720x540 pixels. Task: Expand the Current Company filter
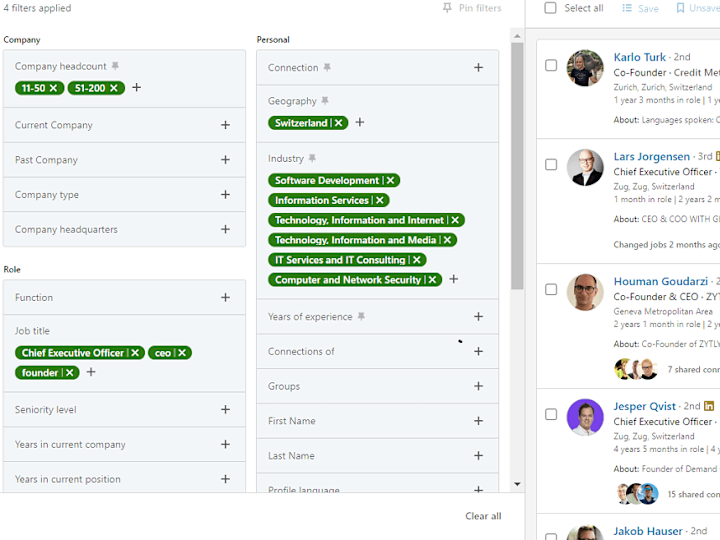point(124,125)
